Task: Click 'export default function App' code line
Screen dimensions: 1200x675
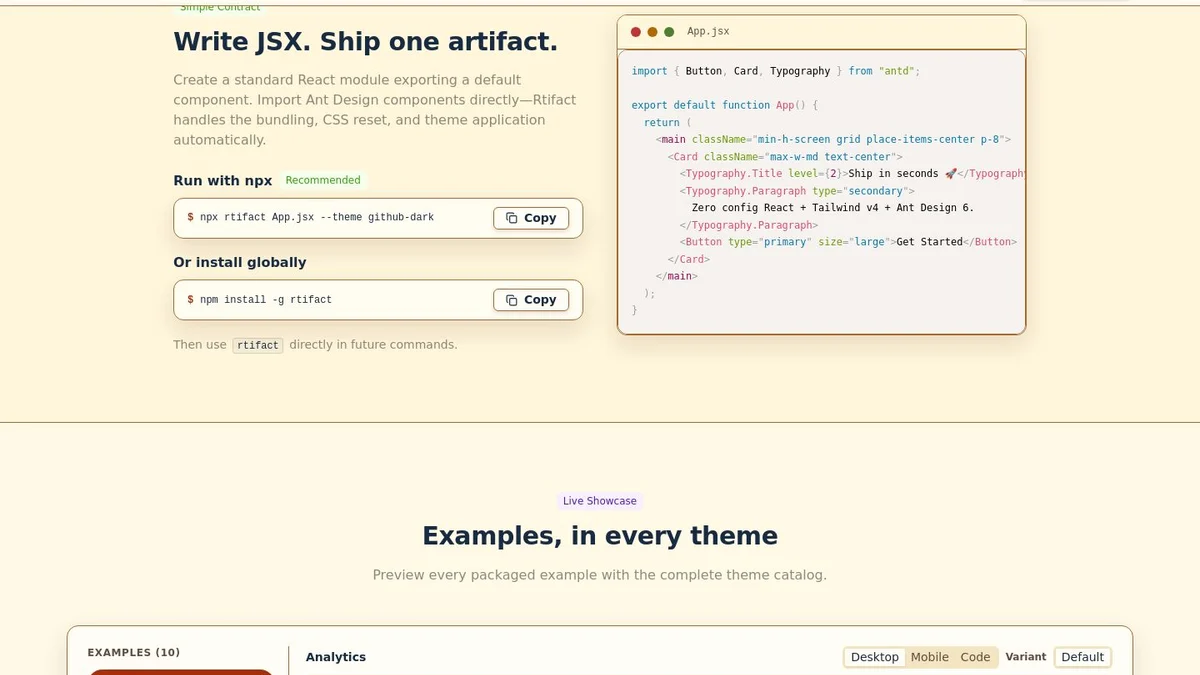Action: click(x=725, y=105)
